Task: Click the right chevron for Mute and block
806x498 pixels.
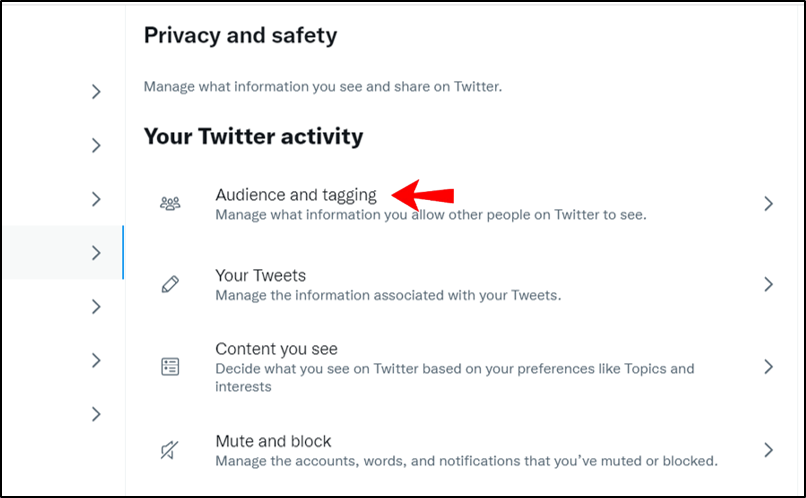Action: (x=768, y=450)
